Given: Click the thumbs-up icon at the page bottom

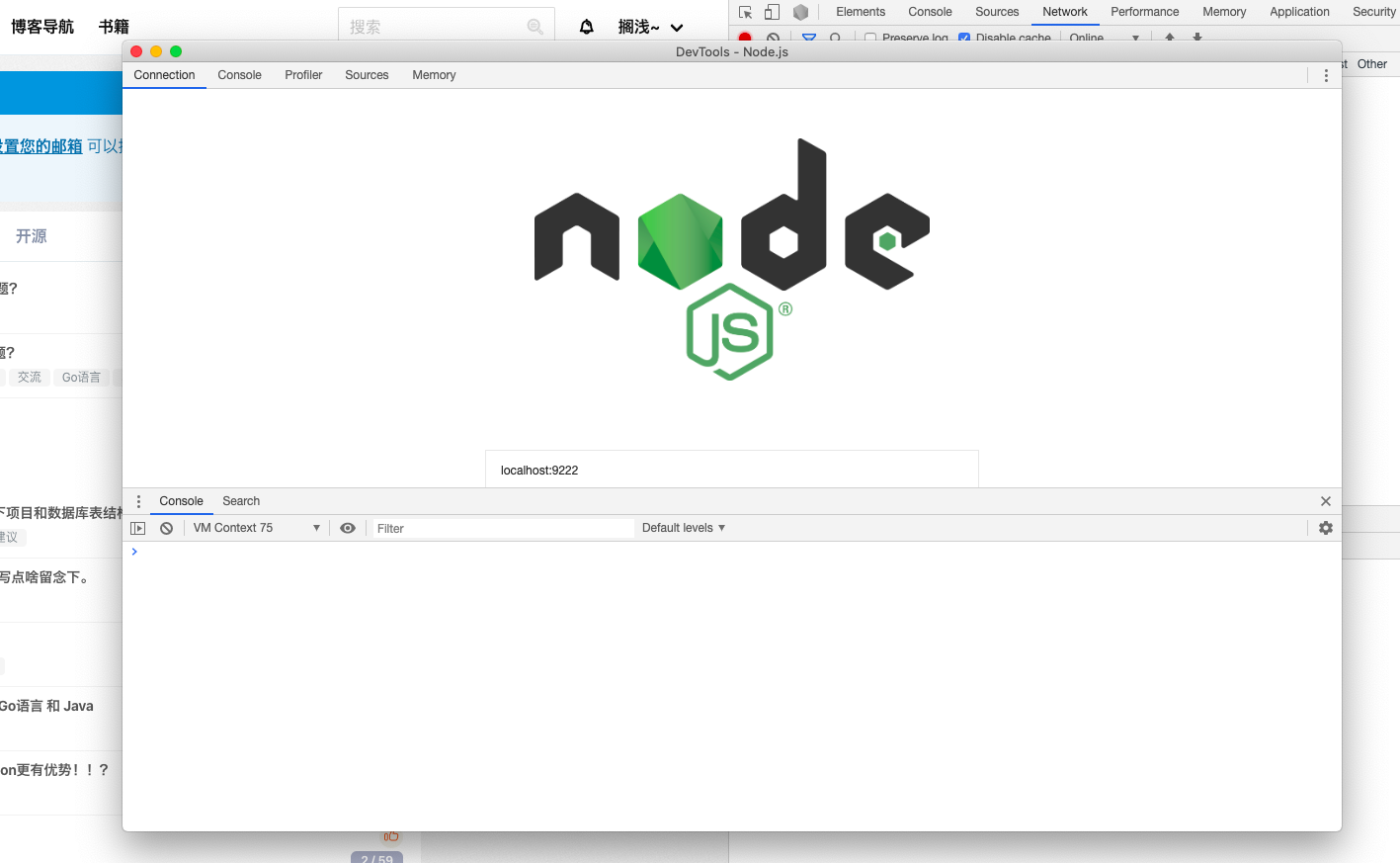Looking at the screenshot, I should 391,836.
